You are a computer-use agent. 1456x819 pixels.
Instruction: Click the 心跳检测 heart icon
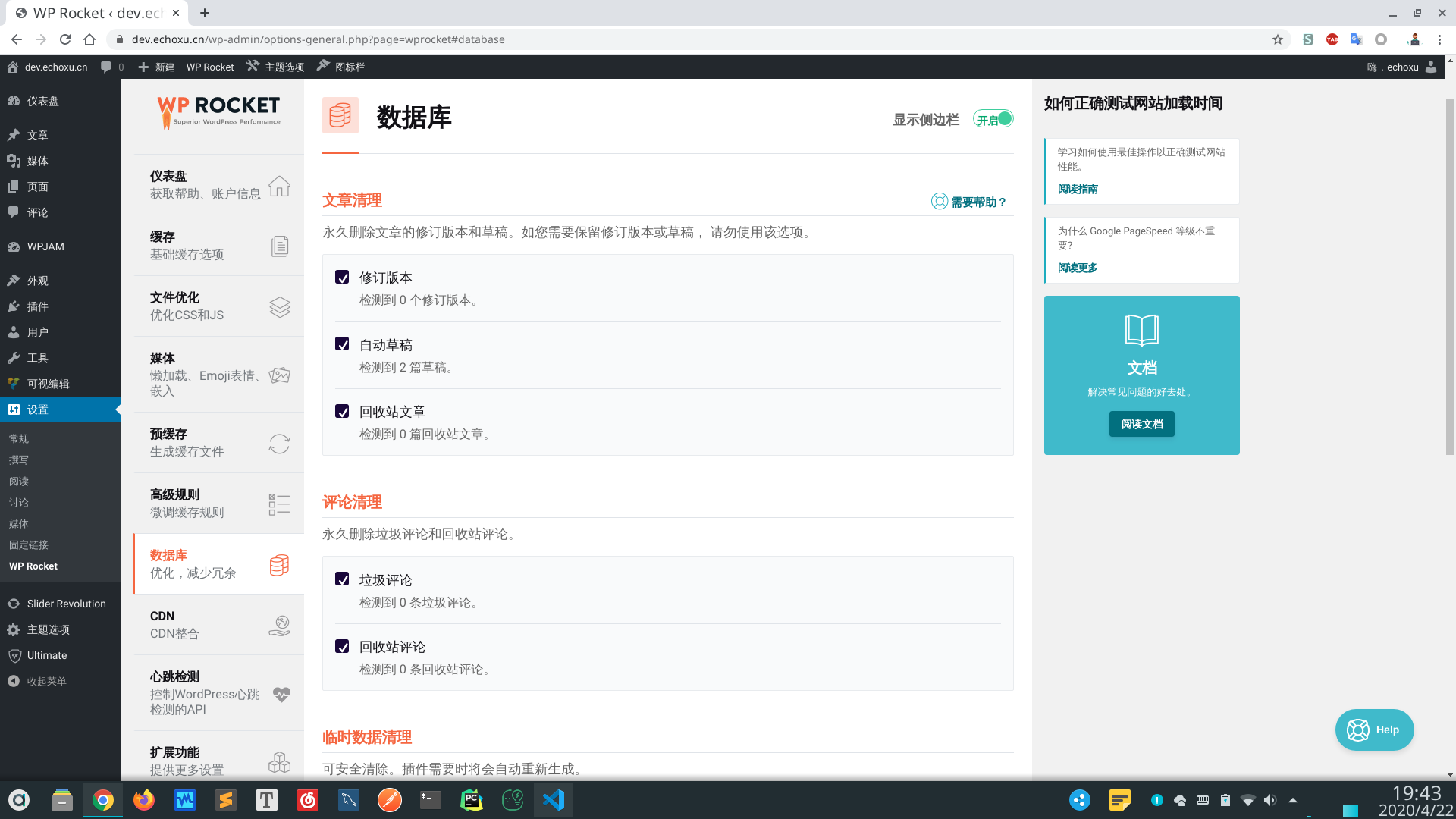pos(281,694)
